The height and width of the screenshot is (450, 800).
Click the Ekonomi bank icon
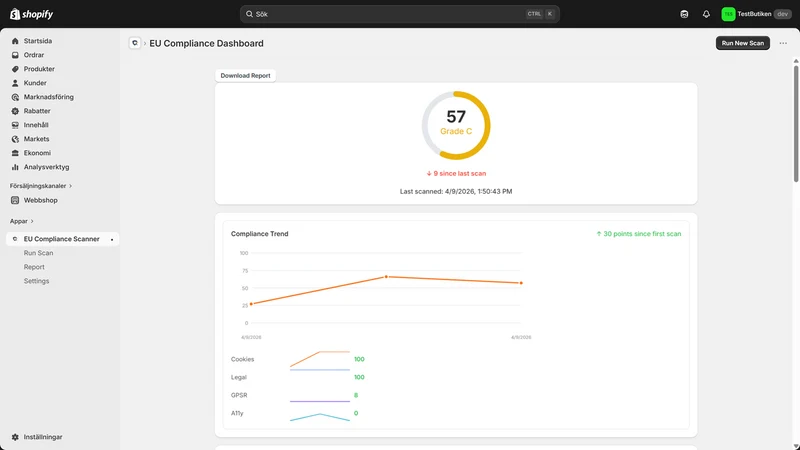[15, 153]
